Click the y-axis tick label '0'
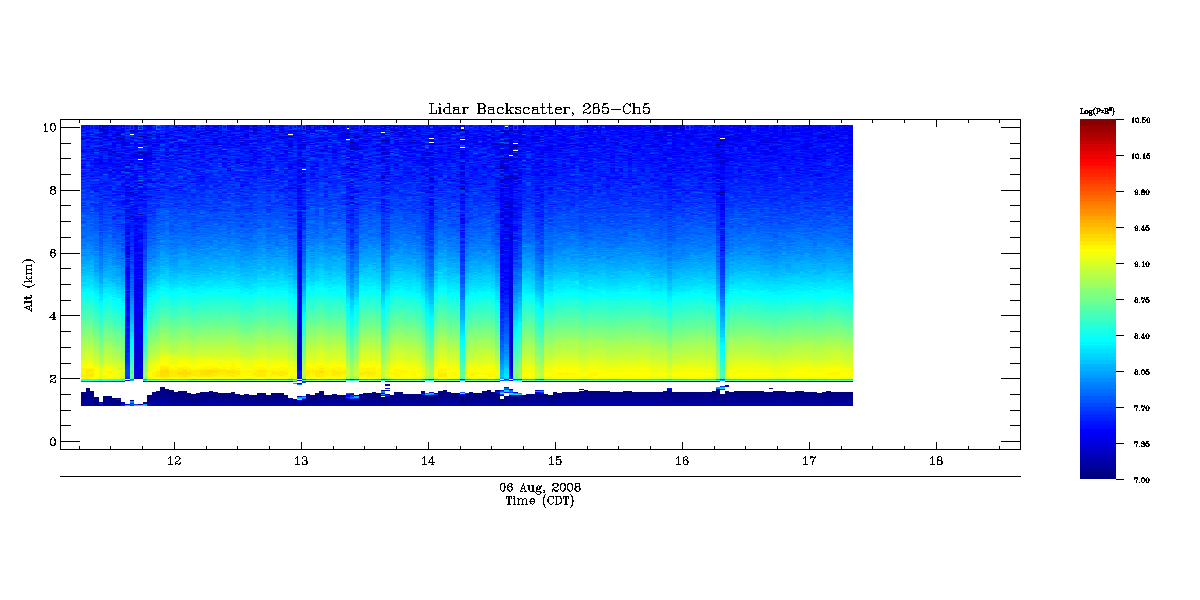Viewport: 1200px width, 600px height. pyautogui.click(x=52, y=442)
